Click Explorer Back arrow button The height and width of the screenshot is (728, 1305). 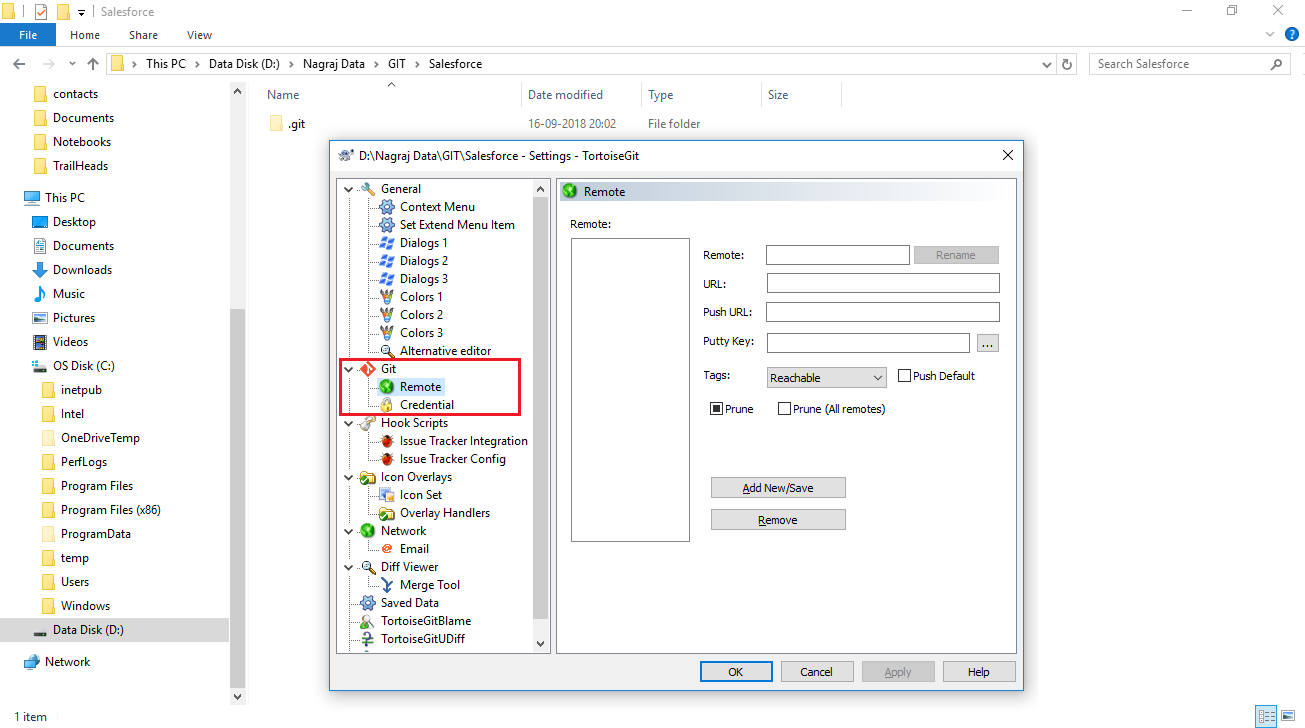[19, 64]
